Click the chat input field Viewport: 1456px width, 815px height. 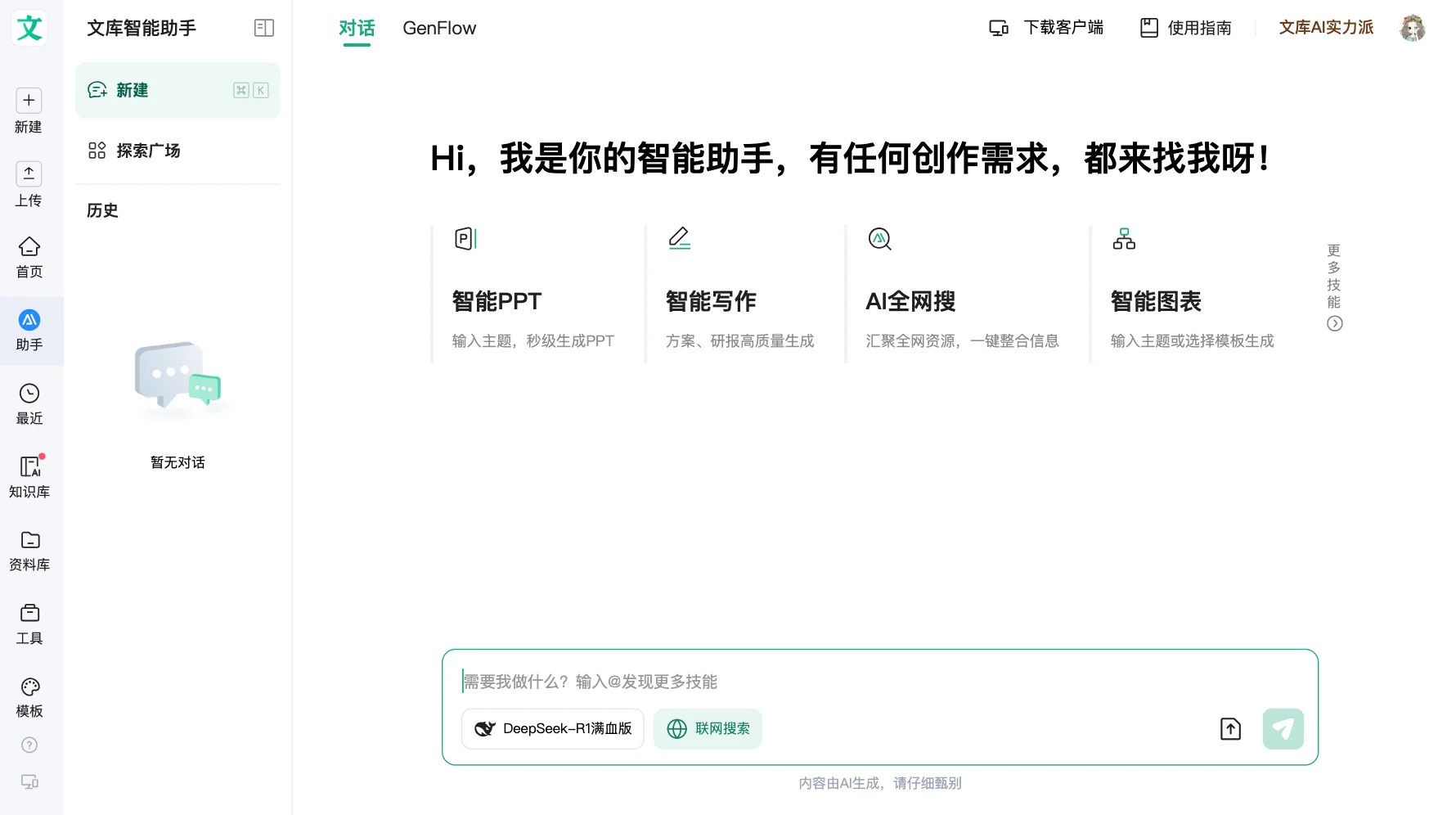(818, 682)
